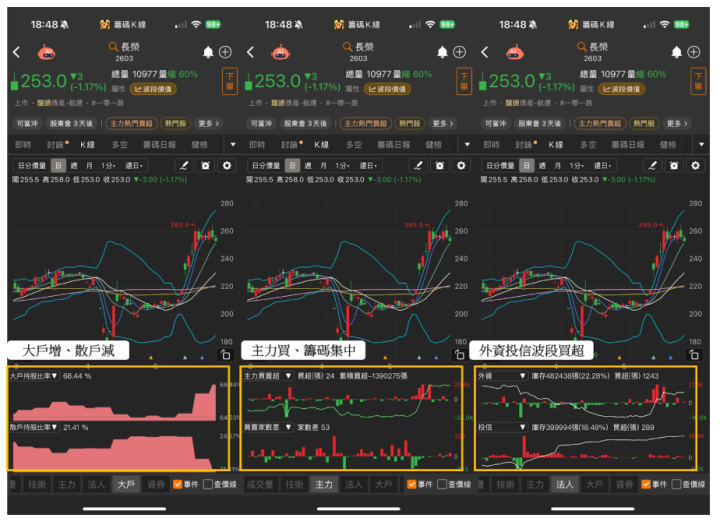Enable the 查價線 checkbox on the middle screen

[x=442, y=484]
